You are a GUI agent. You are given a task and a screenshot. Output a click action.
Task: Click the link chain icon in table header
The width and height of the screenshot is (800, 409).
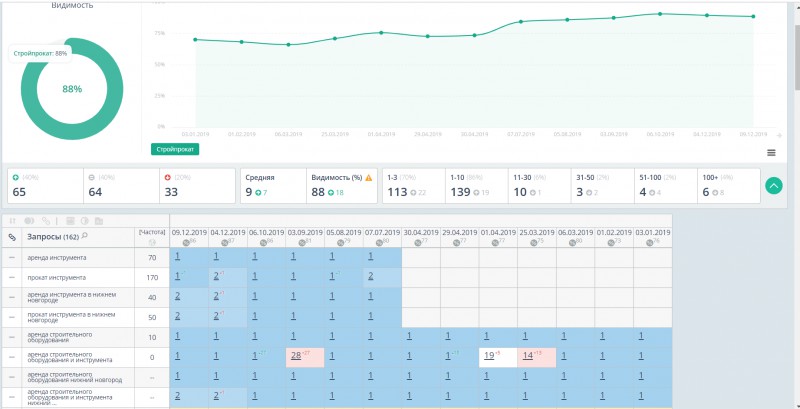pos(12,237)
